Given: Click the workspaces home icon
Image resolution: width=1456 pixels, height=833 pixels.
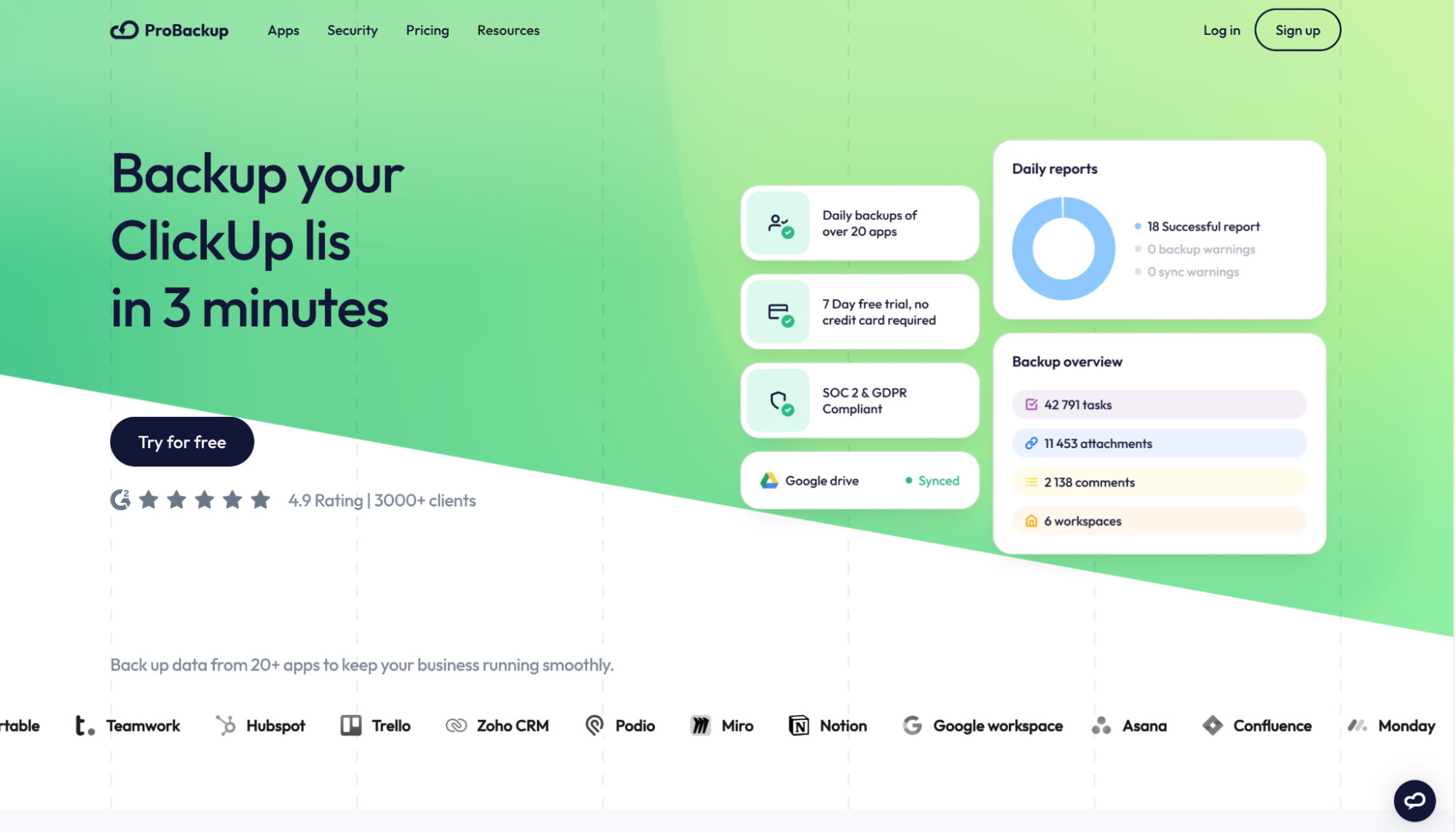Looking at the screenshot, I should click(1031, 521).
